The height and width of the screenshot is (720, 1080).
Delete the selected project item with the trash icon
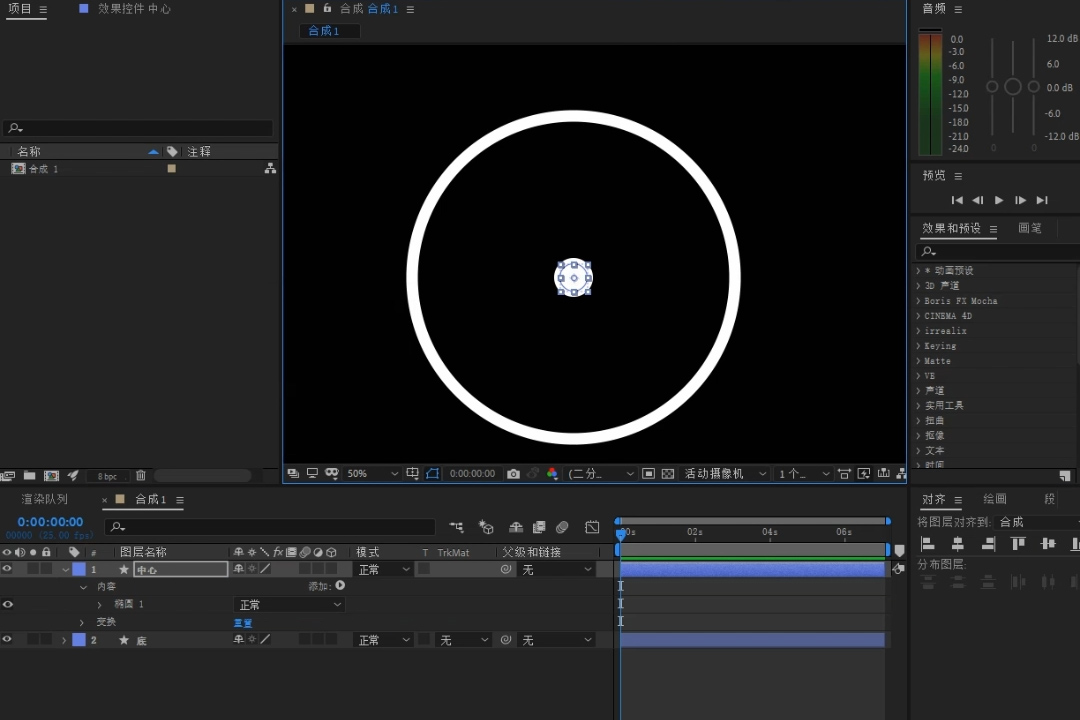[x=141, y=475]
